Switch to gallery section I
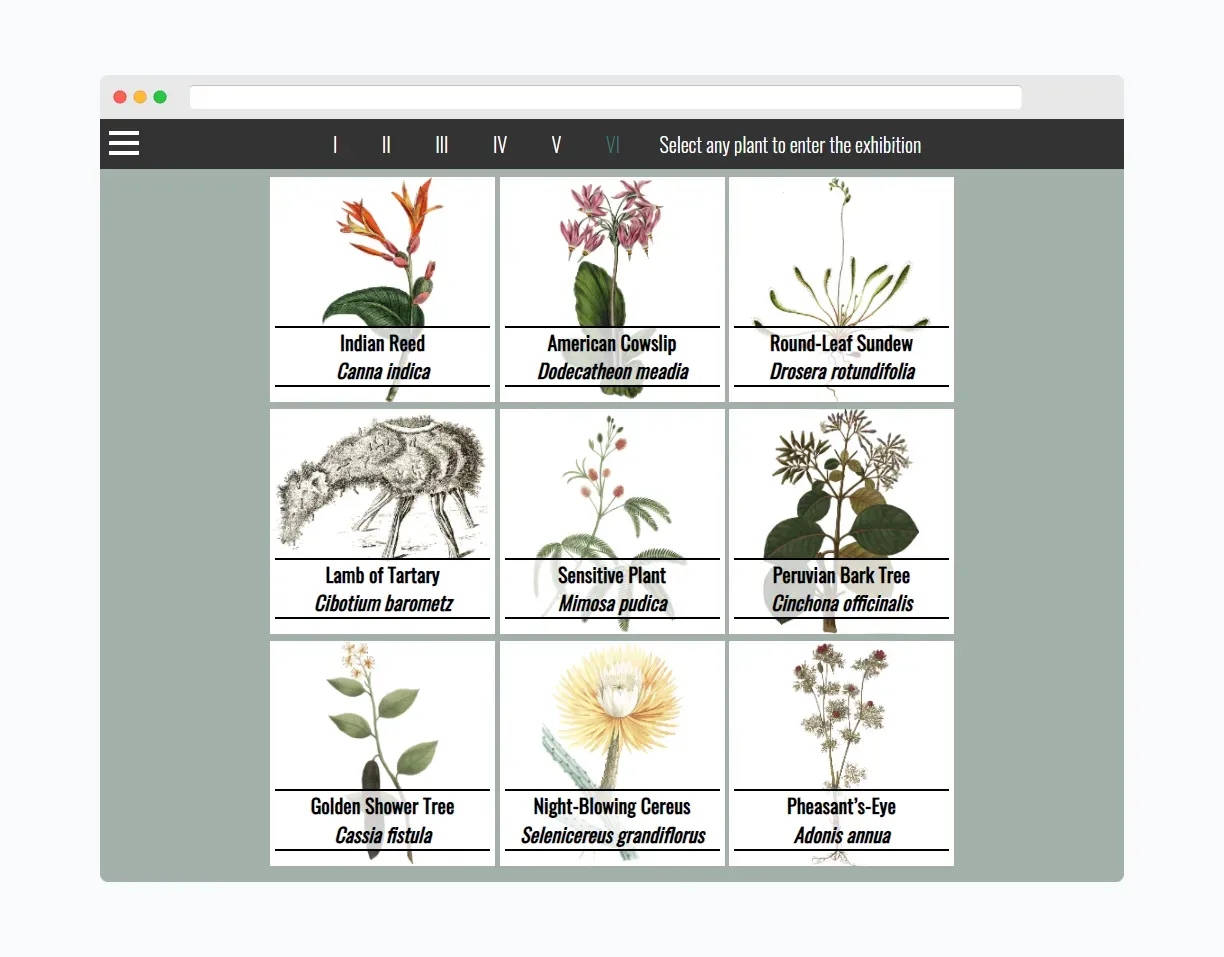The width and height of the screenshot is (1224, 957). coord(335,144)
